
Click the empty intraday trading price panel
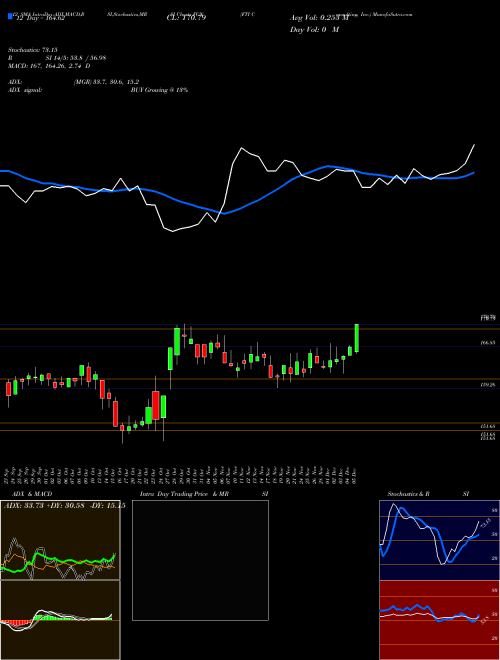pyautogui.click(x=200, y=560)
